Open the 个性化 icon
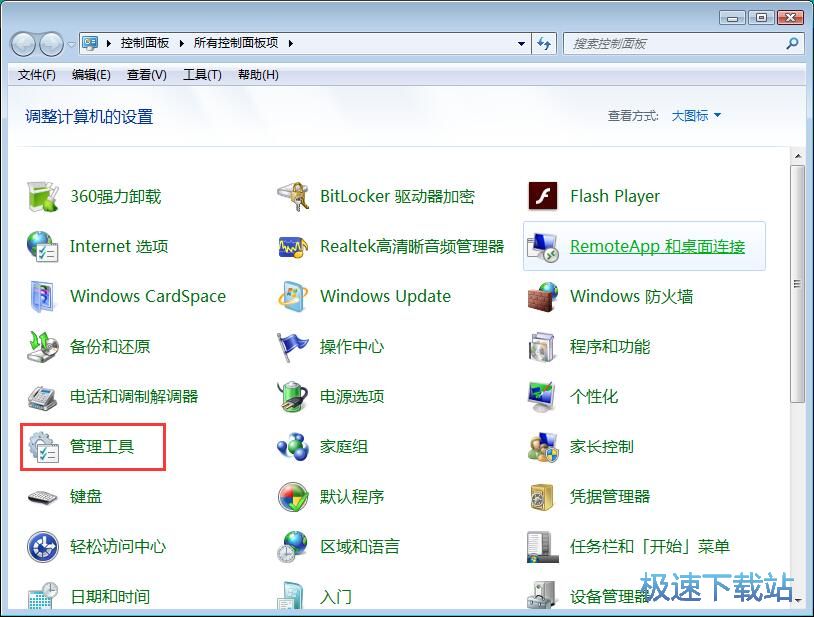The image size is (814, 617). pyautogui.click(x=542, y=396)
